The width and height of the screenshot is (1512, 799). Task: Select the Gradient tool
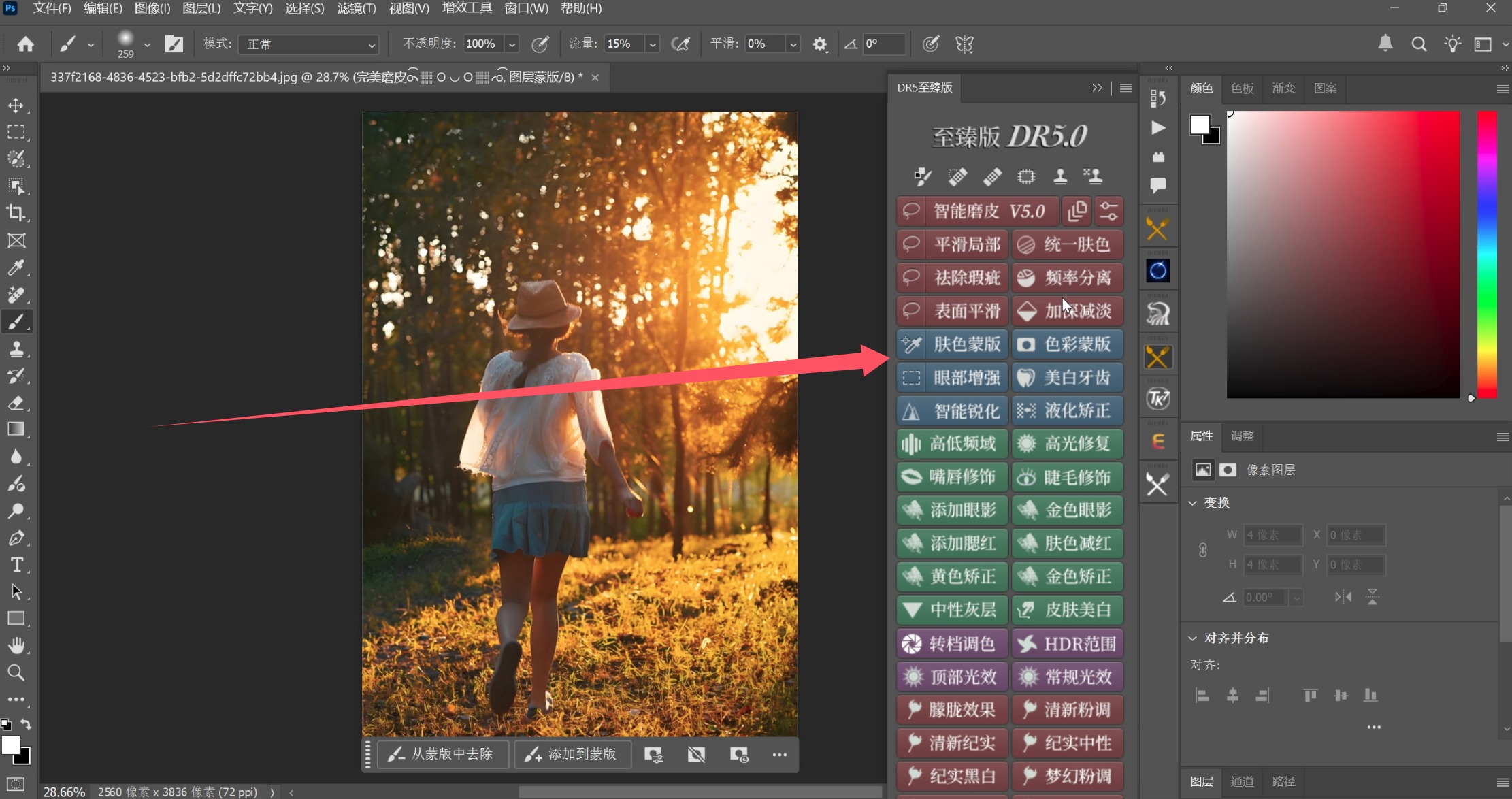click(x=16, y=429)
